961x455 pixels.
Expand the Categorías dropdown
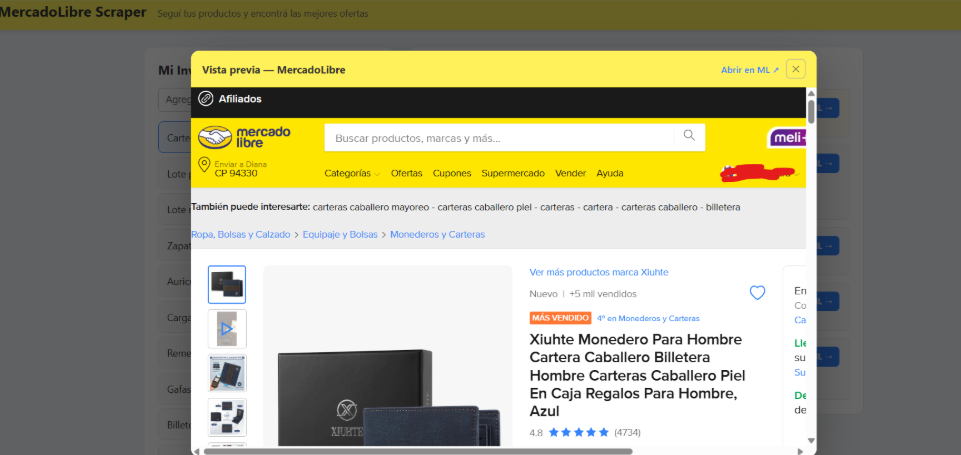coord(352,174)
